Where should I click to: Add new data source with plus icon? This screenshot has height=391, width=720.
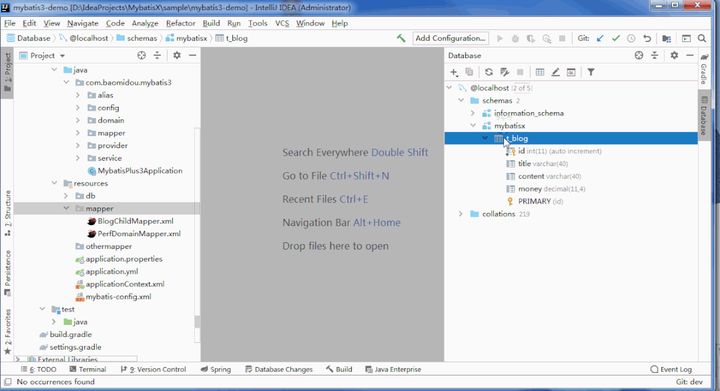454,72
